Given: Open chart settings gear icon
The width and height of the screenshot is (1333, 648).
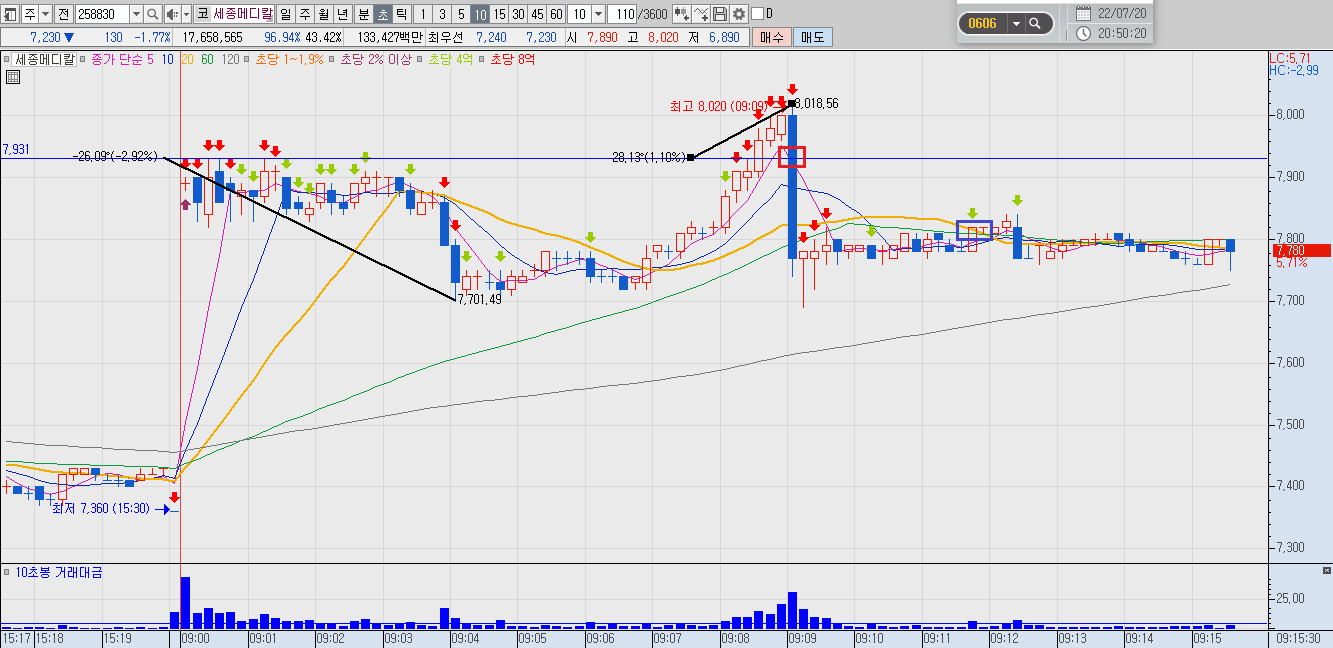Looking at the screenshot, I should (739, 14).
